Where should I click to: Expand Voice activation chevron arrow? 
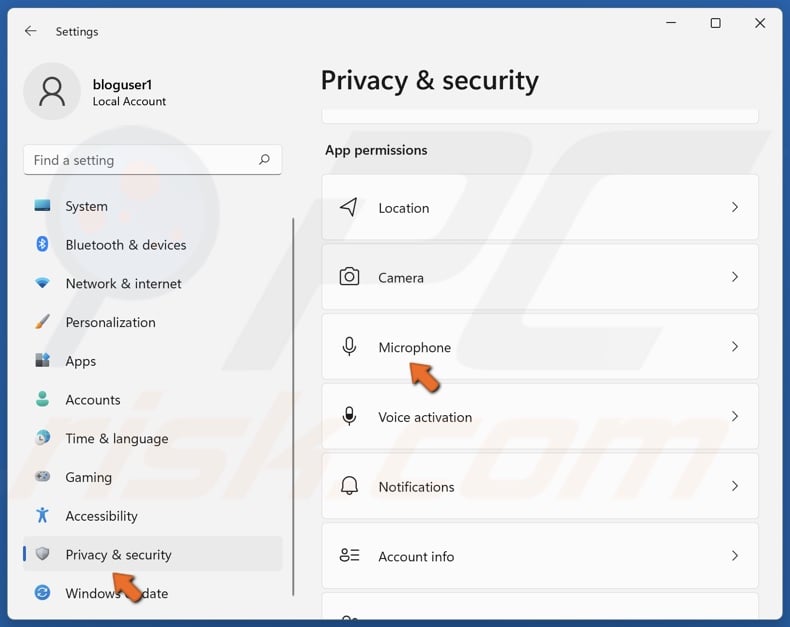pos(735,416)
